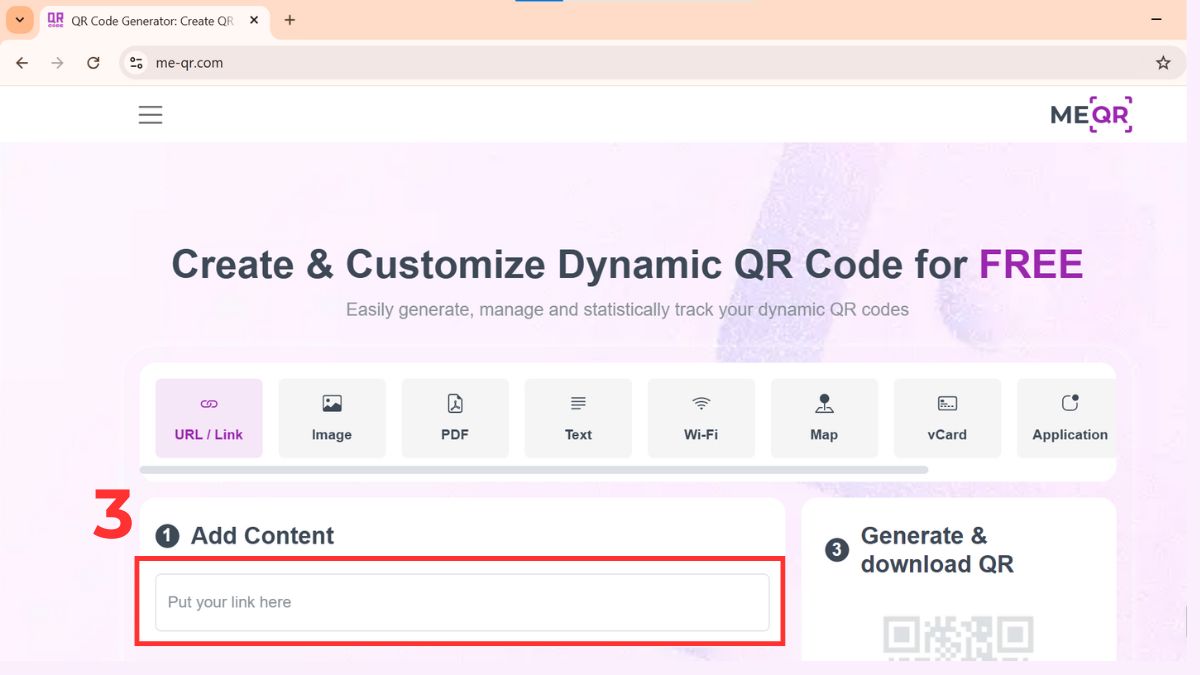Pick the Wi-Fi QR code type
The height and width of the screenshot is (675, 1200).
[701, 417]
